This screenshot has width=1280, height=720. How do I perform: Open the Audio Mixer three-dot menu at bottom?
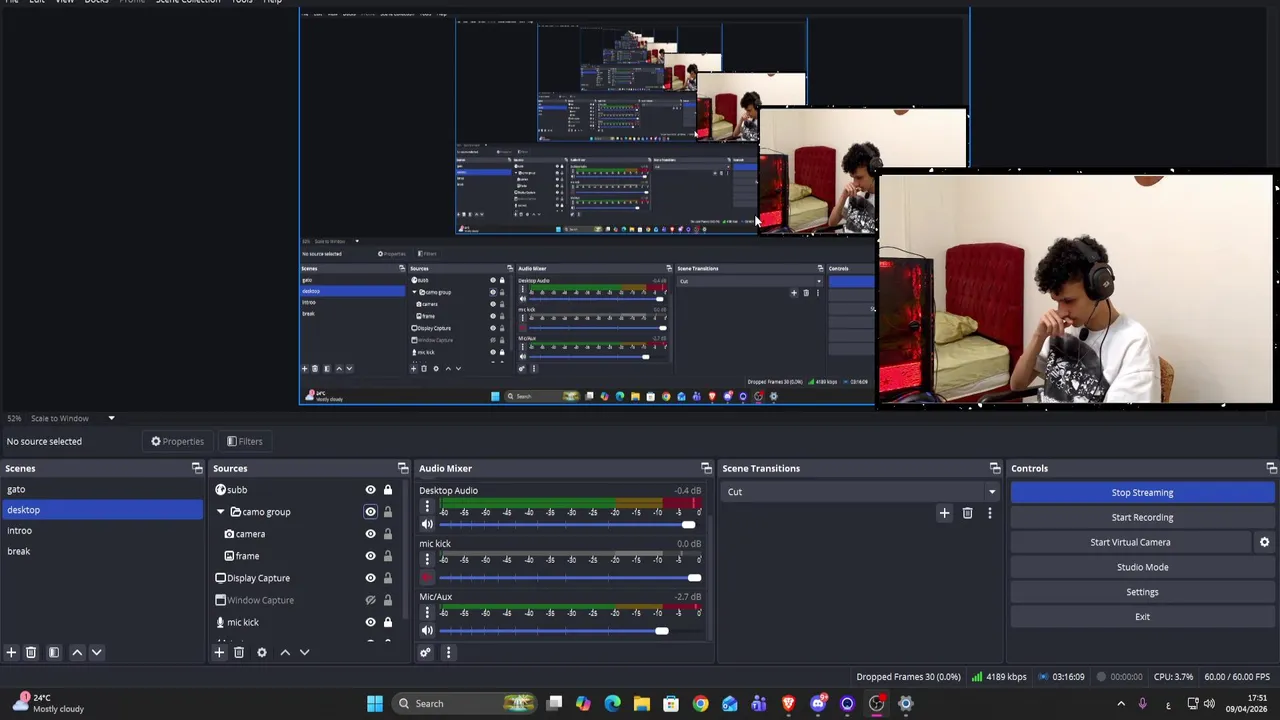pyautogui.click(x=448, y=652)
